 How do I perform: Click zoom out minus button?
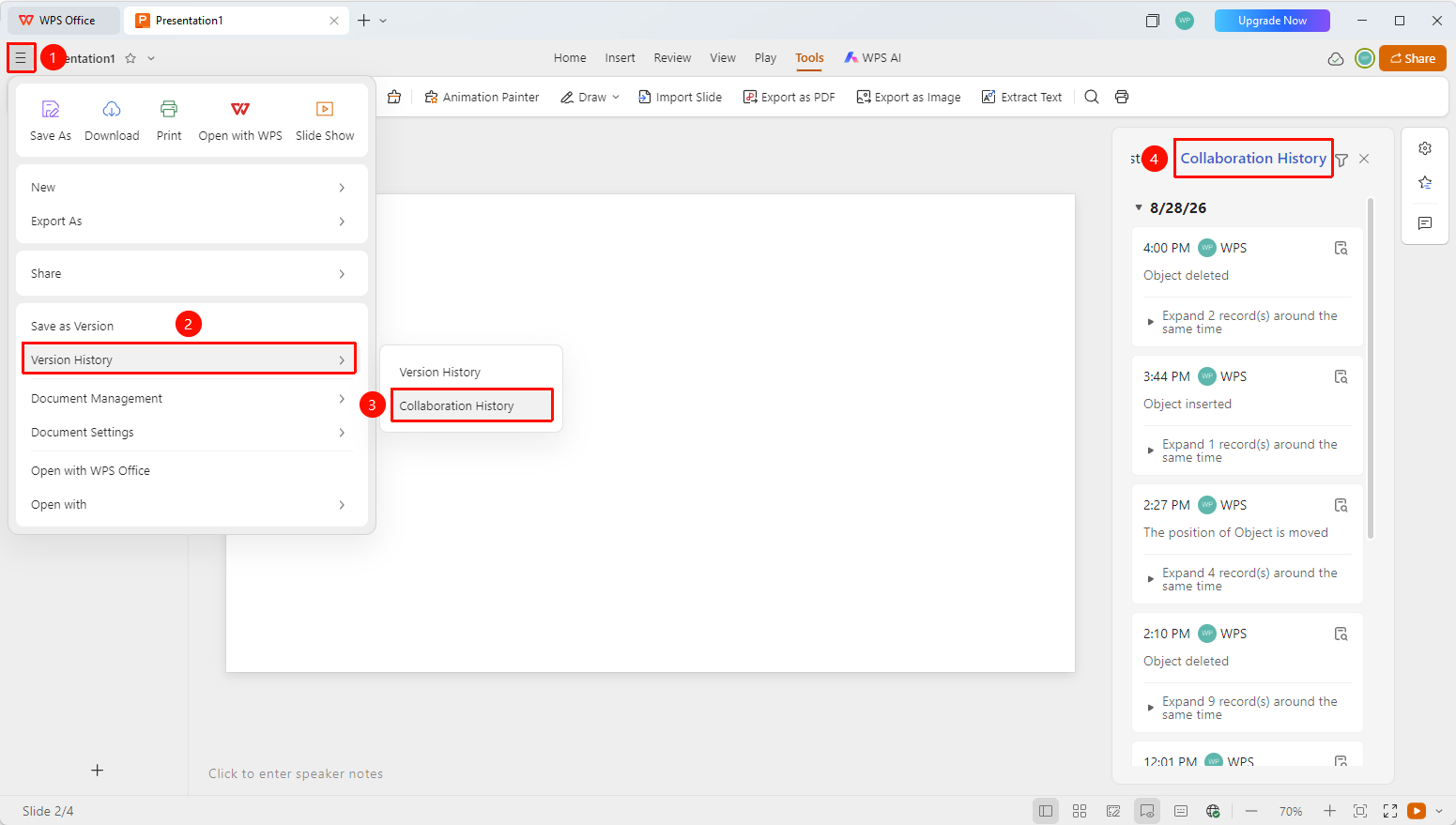tap(1251, 811)
